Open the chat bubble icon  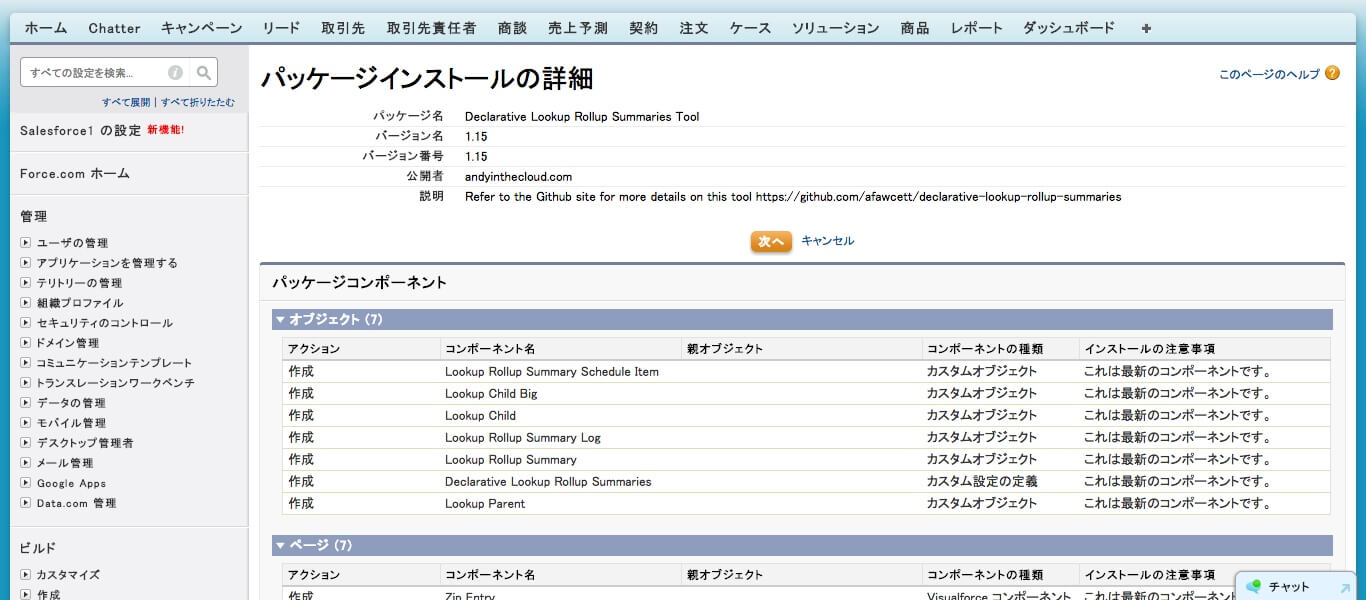pyautogui.click(x=1254, y=587)
